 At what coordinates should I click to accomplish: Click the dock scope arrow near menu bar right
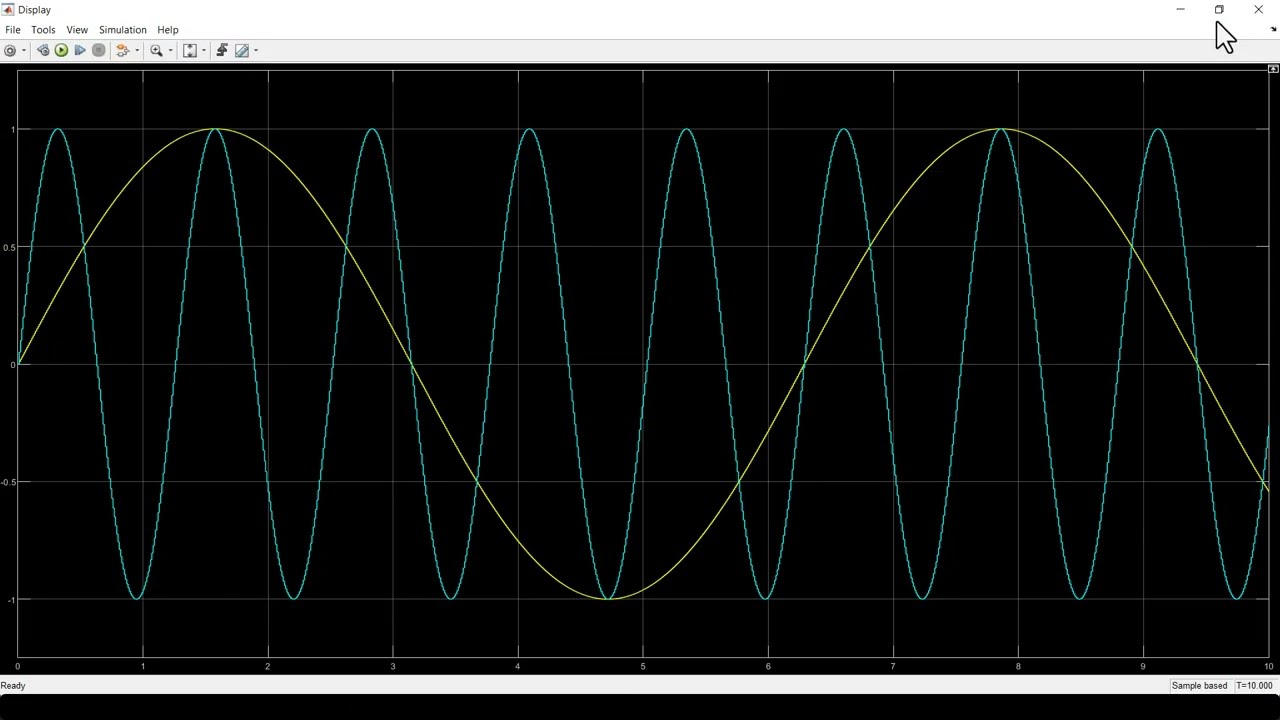1273,30
